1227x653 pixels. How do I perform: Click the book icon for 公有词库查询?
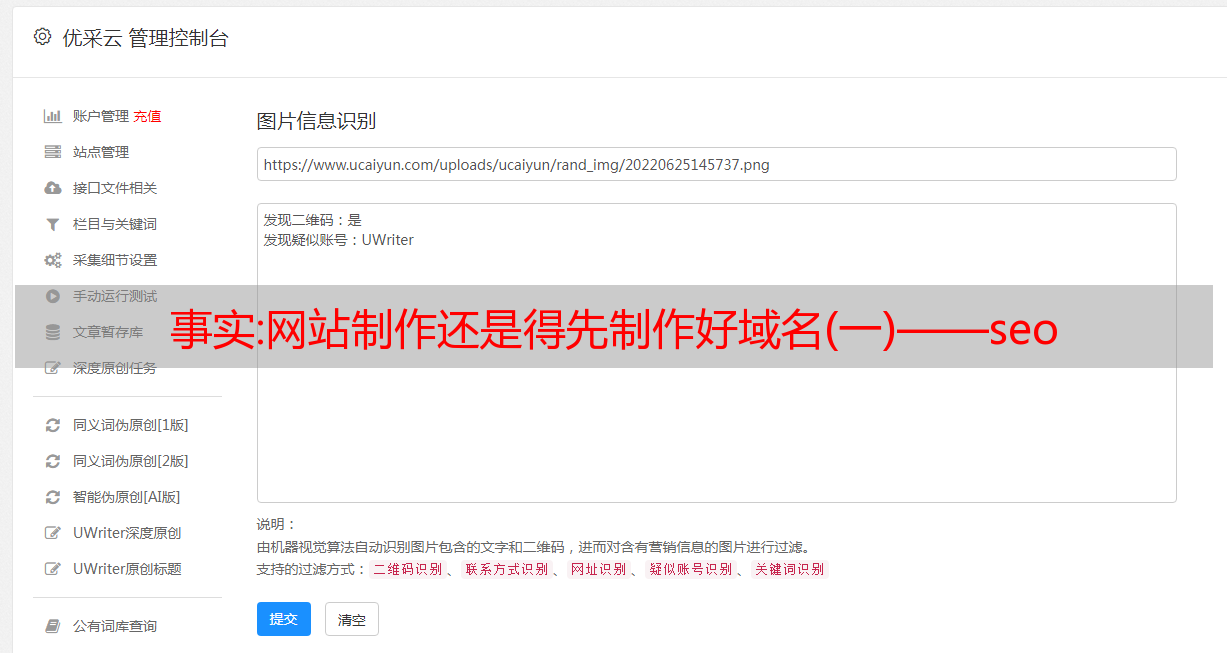pos(53,626)
